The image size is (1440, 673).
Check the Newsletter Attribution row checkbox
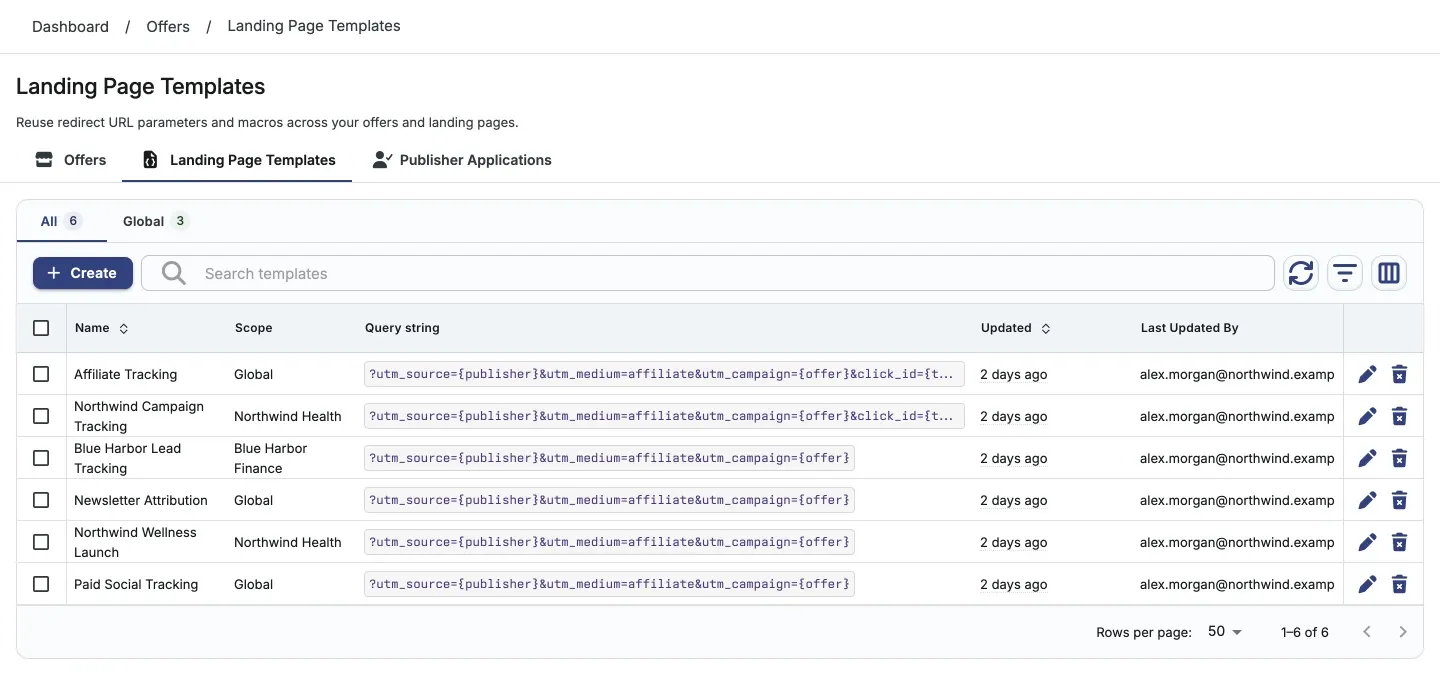click(41, 500)
